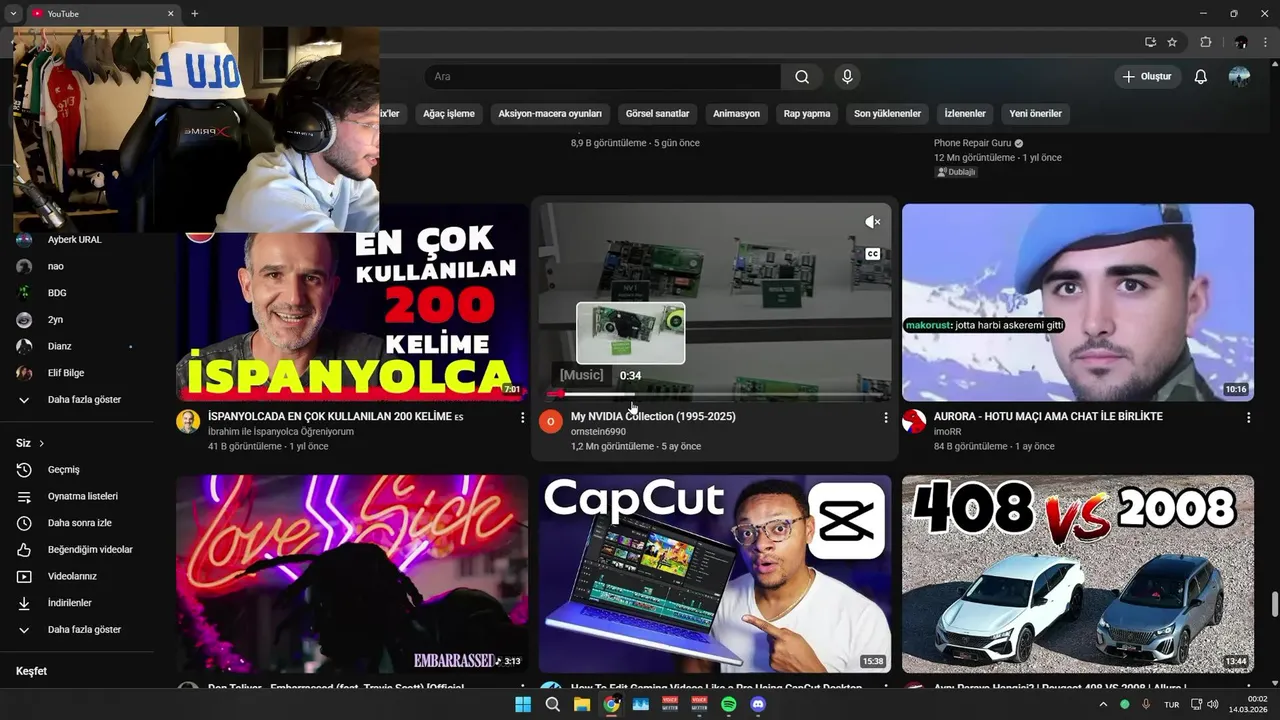Bookmark this page with the star icon

[1172, 42]
